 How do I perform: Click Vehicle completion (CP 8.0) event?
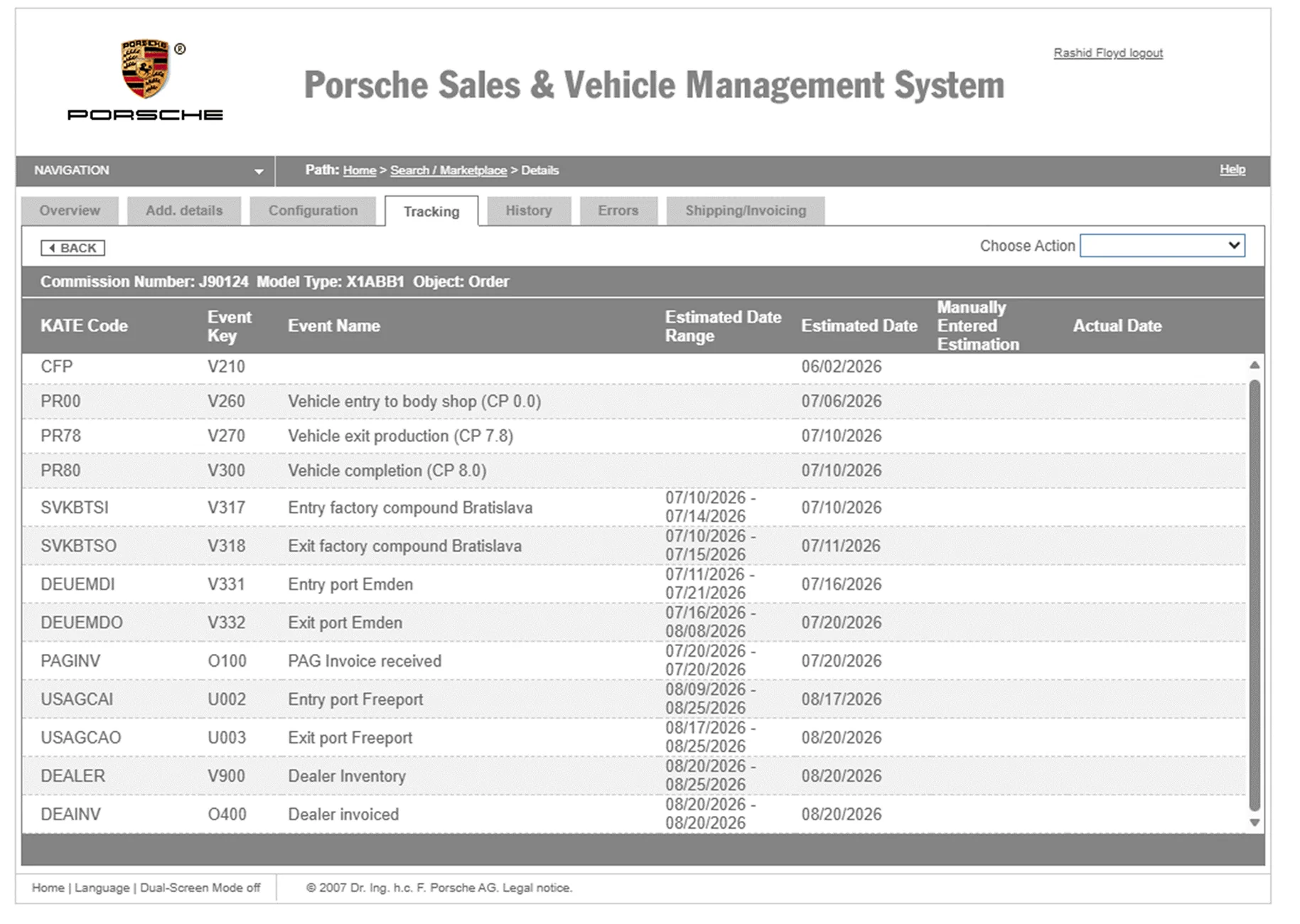pyautogui.click(x=387, y=471)
